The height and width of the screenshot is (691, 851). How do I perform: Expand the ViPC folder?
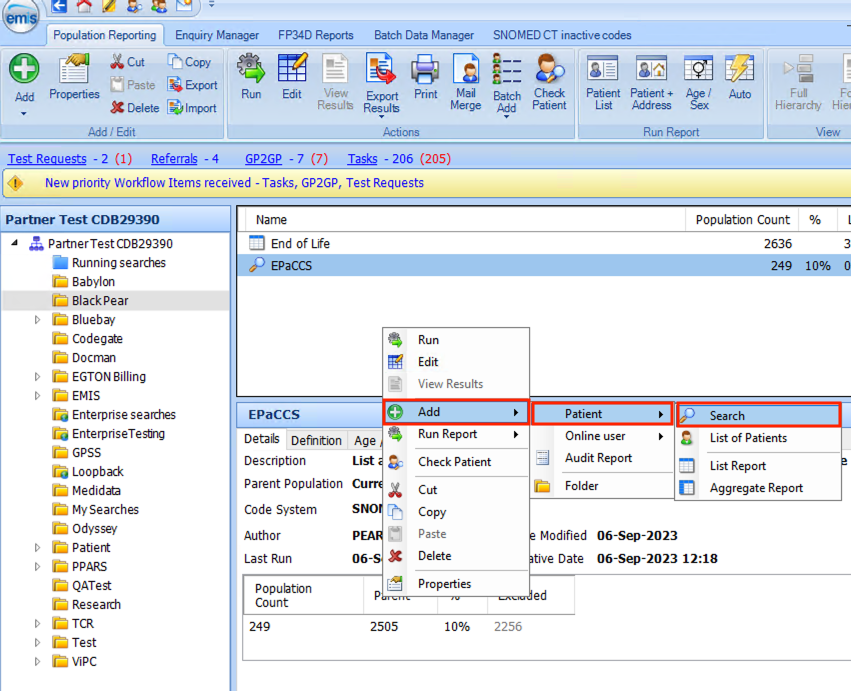point(37,662)
